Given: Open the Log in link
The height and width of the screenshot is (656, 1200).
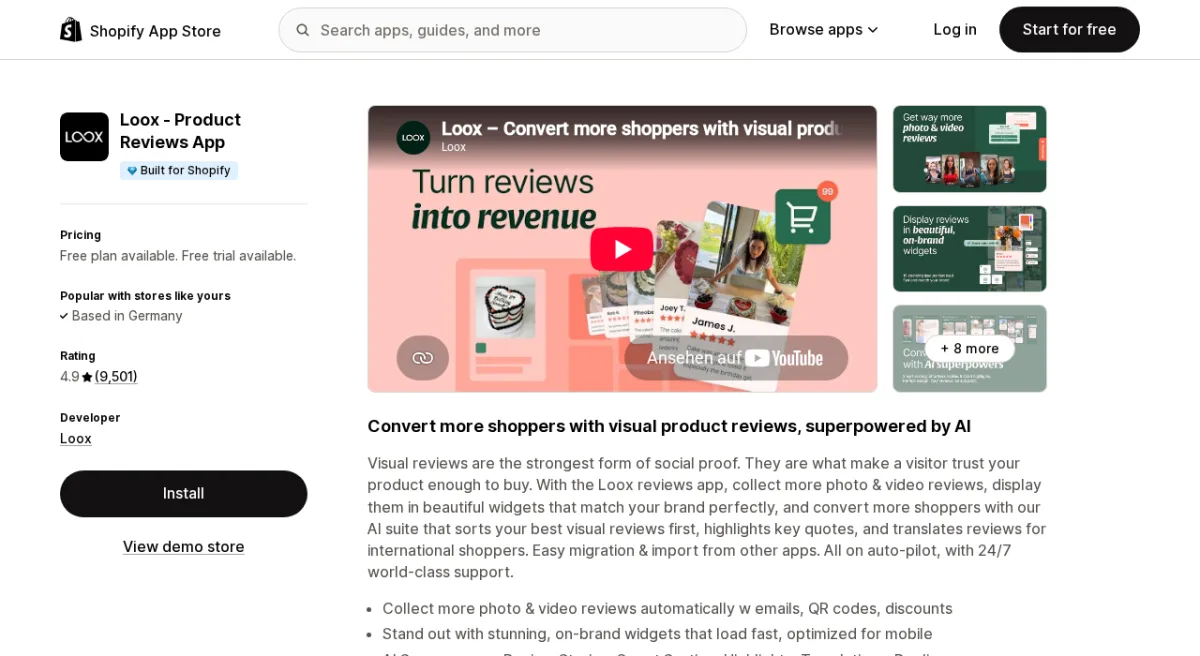Looking at the screenshot, I should point(955,30).
